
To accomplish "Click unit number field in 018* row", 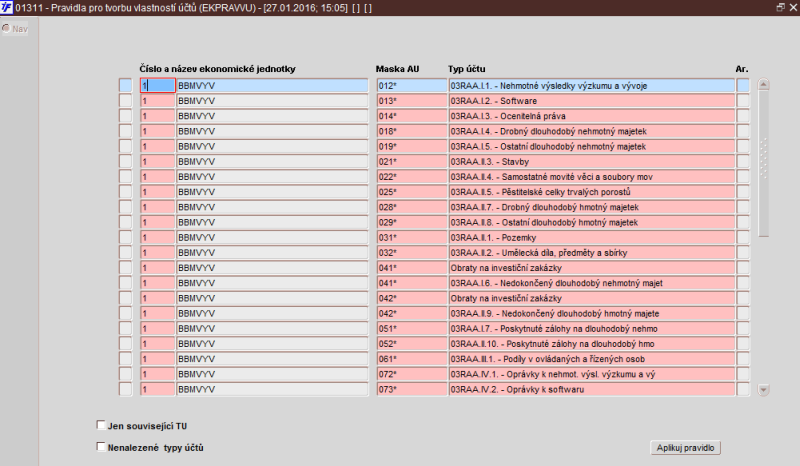I will pyautogui.click(x=158, y=131).
